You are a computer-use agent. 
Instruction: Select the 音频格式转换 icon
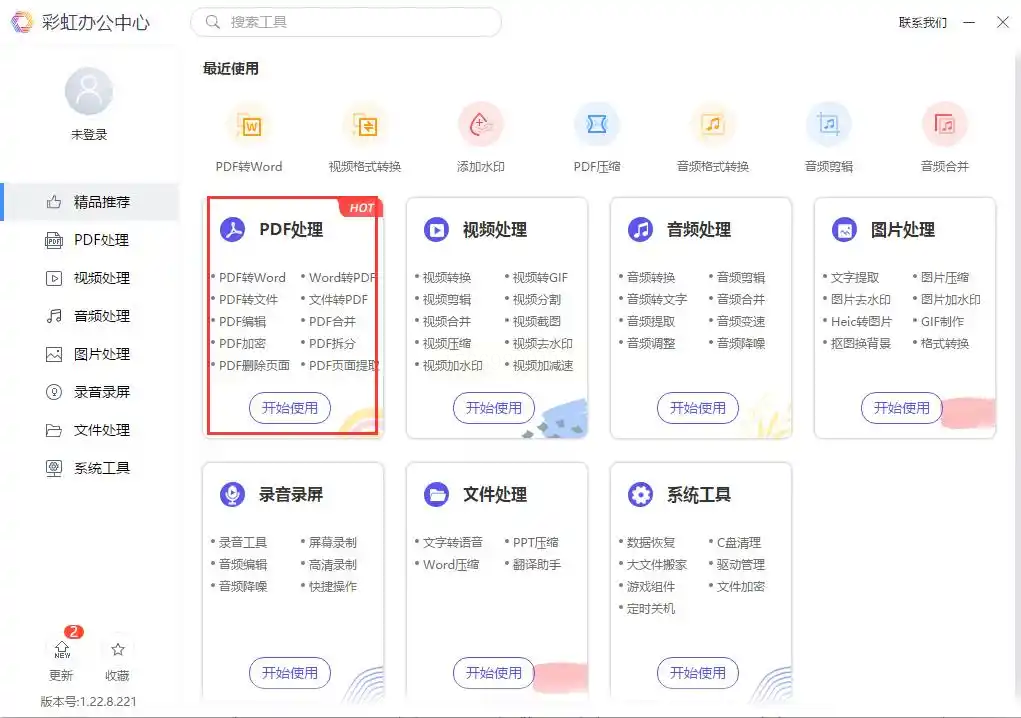pyautogui.click(x=713, y=124)
